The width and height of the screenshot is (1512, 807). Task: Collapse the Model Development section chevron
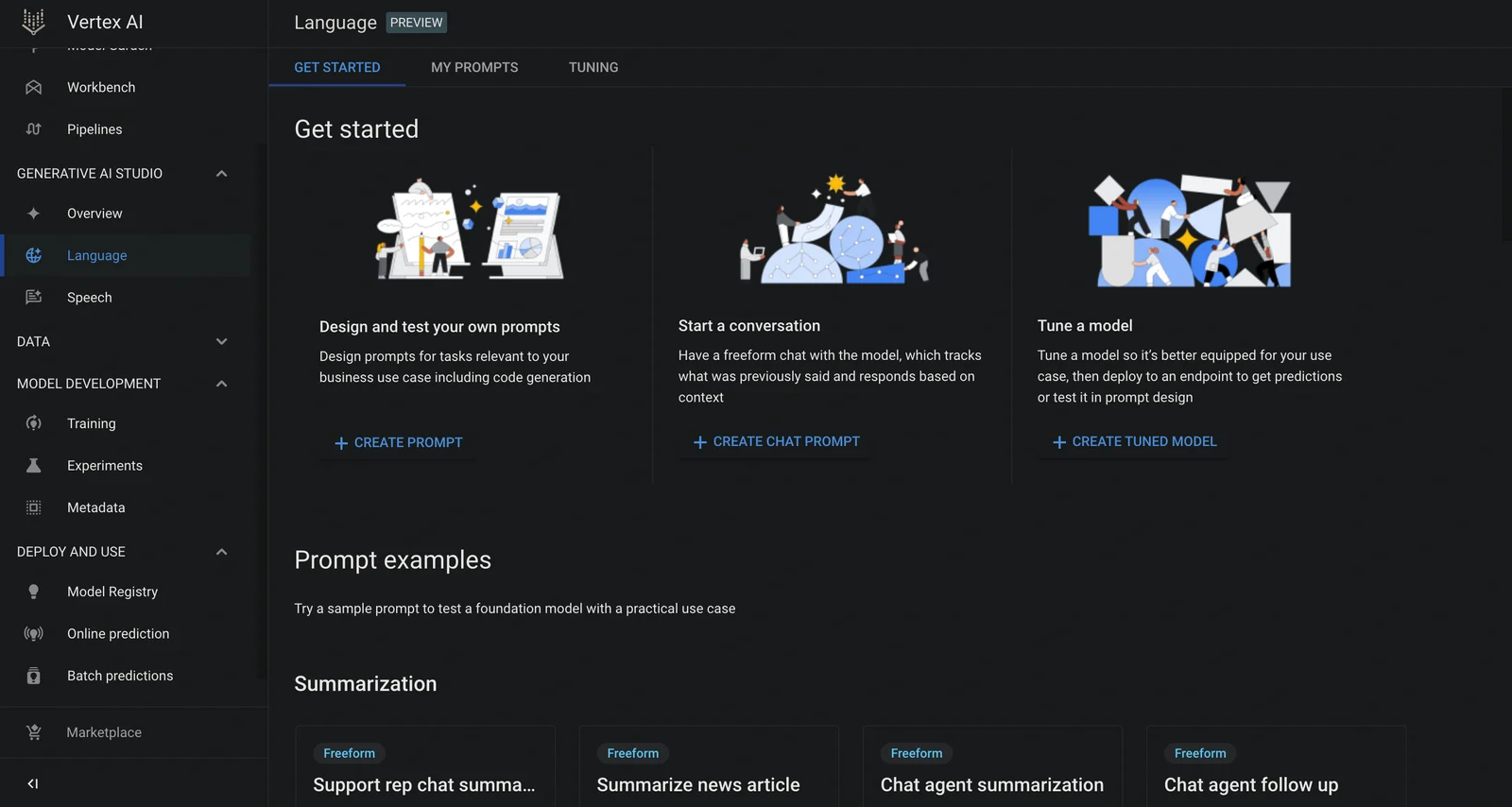point(221,384)
